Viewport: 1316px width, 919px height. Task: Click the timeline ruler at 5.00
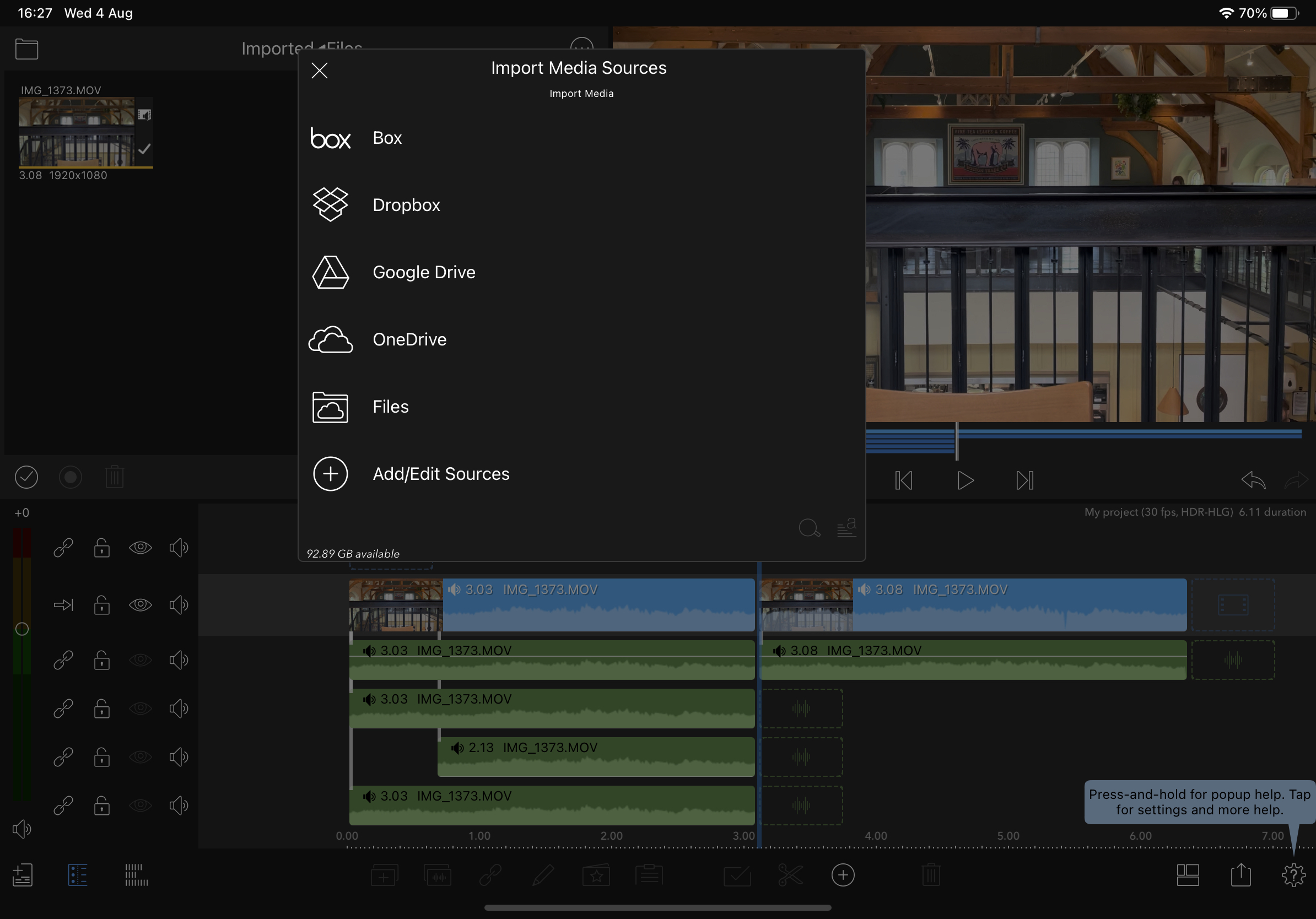coord(1008,836)
